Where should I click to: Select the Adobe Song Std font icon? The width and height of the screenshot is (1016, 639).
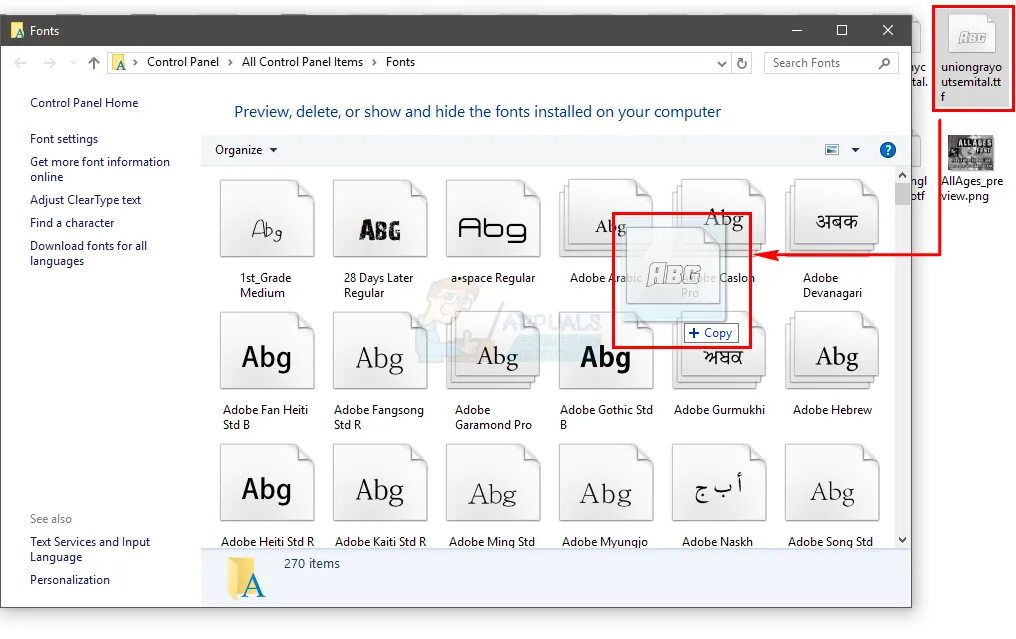[x=833, y=483]
